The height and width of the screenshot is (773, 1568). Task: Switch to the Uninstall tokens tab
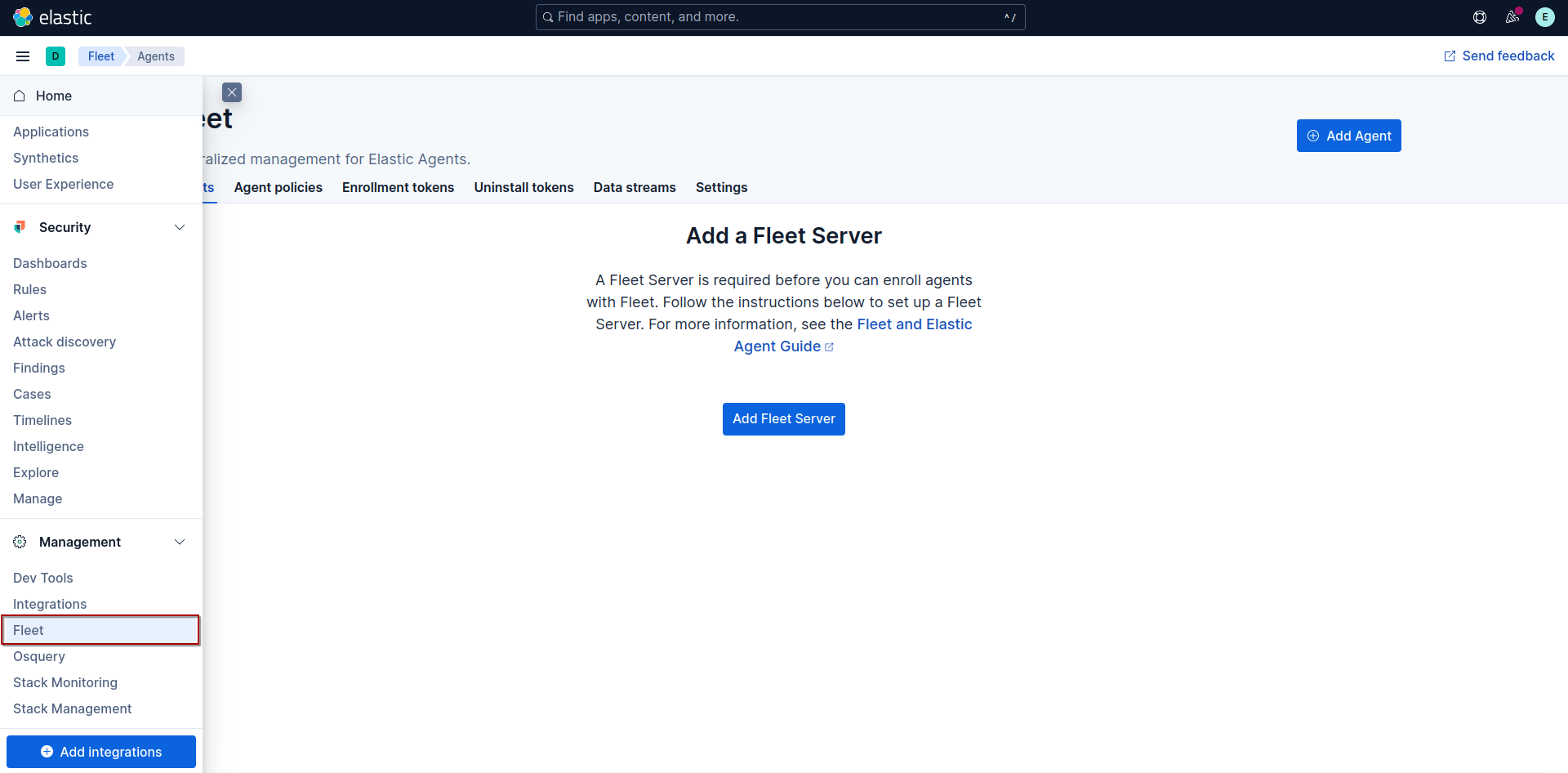(524, 187)
